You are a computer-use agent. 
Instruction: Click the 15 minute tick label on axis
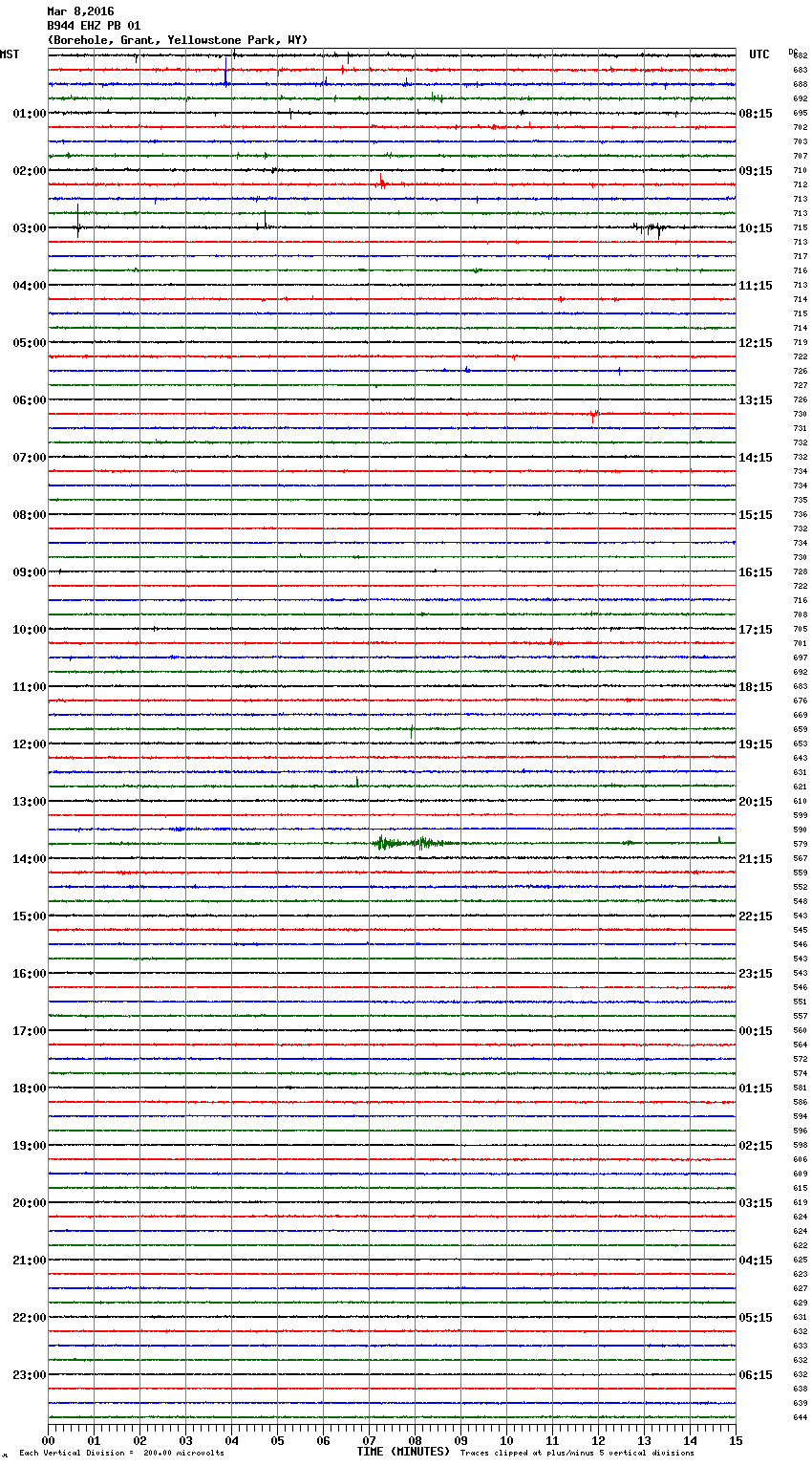(x=735, y=1440)
